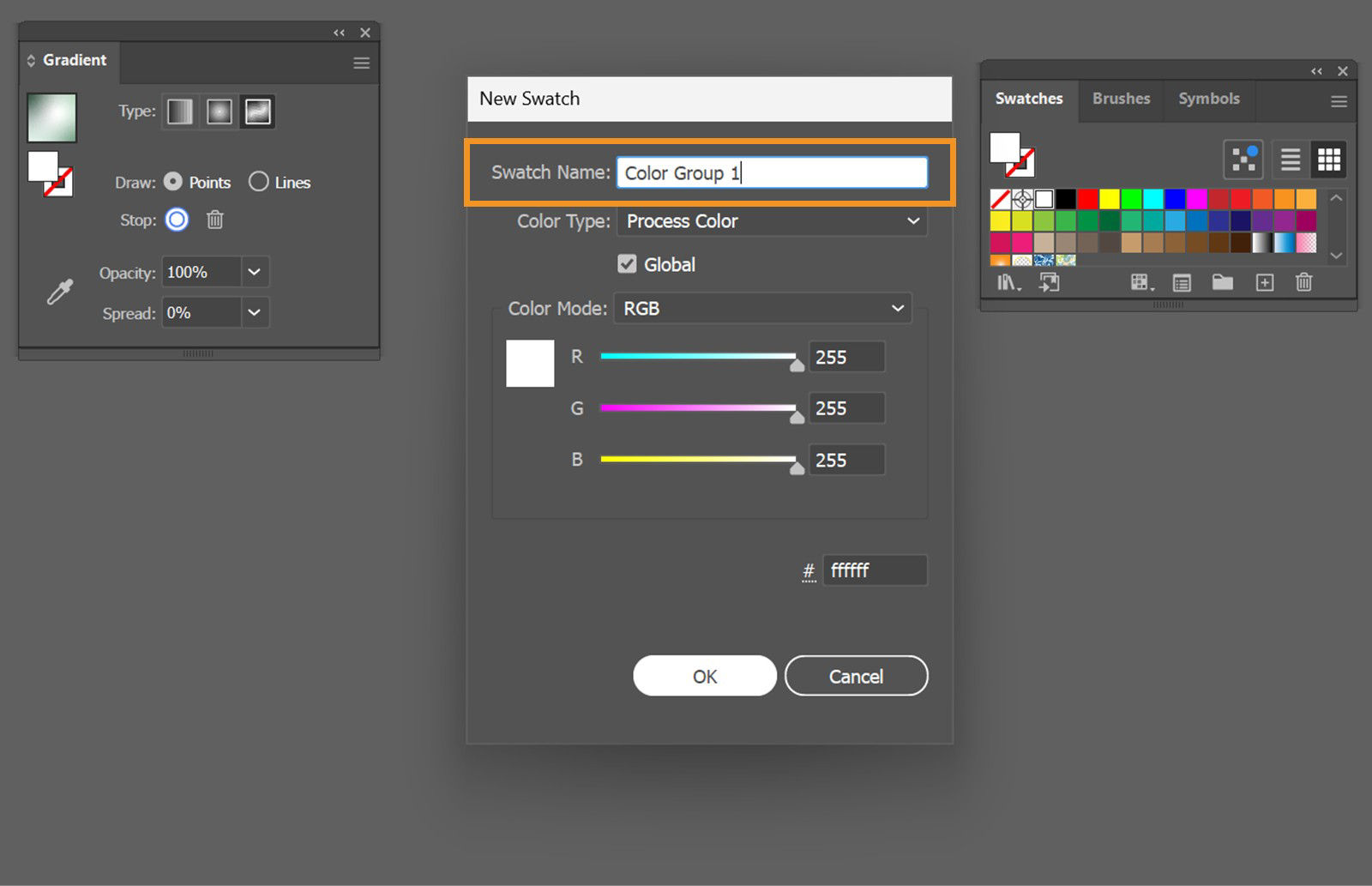Select the Points draw option
The width and height of the screenshot is (1372, 886).
coord(174,181)
